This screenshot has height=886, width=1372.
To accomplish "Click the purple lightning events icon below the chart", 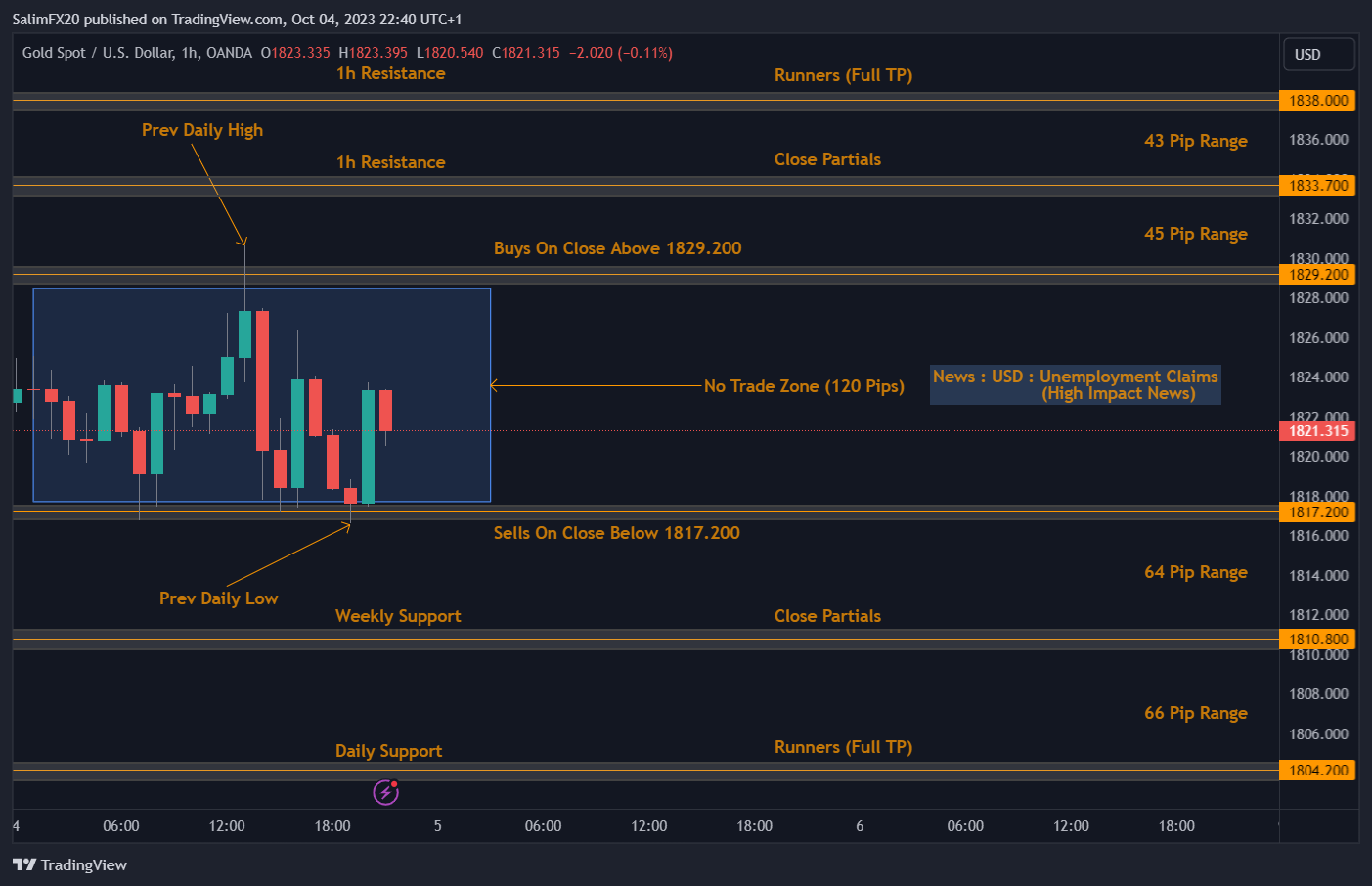I will (387, 792).
